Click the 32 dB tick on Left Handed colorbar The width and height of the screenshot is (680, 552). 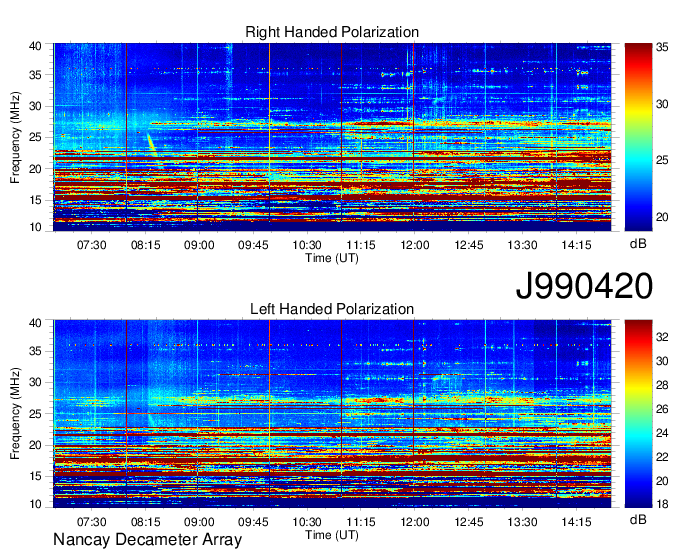coord(662,336)
